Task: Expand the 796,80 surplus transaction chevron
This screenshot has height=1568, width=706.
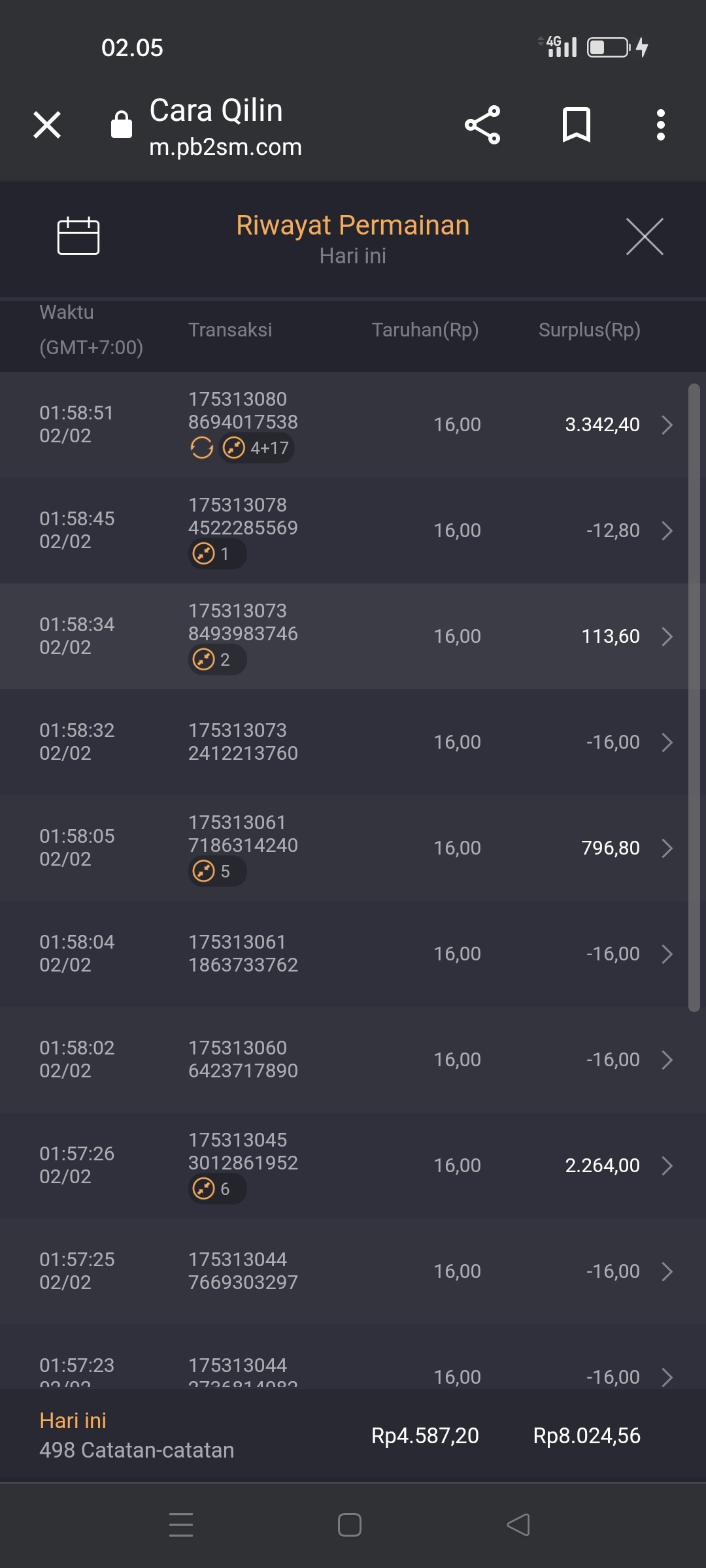Action: [667, 848]
